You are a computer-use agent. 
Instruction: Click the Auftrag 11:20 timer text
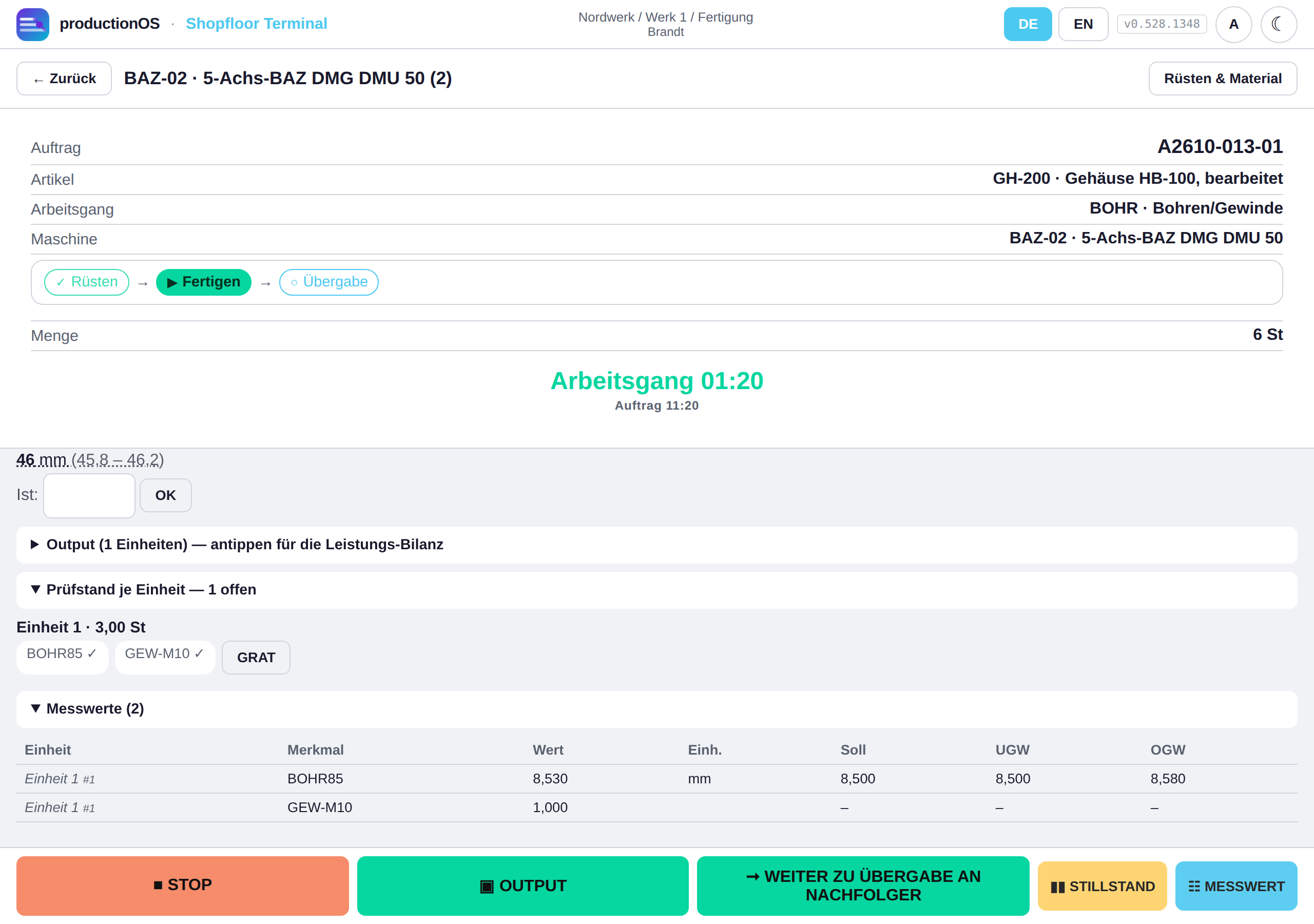[x=656, y=406]
